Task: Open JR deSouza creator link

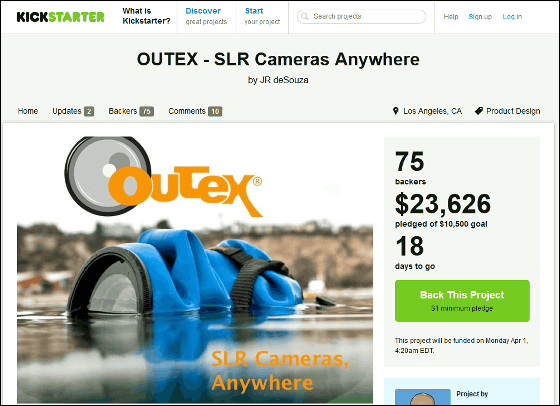Action: coord(284,80)
